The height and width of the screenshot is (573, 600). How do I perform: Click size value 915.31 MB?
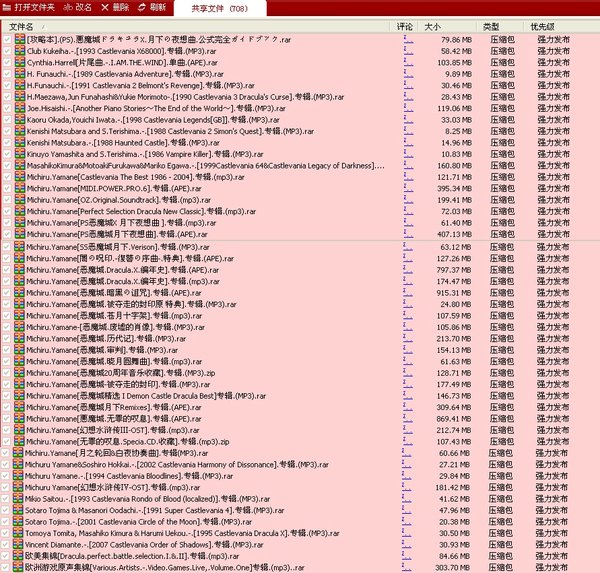453,293
